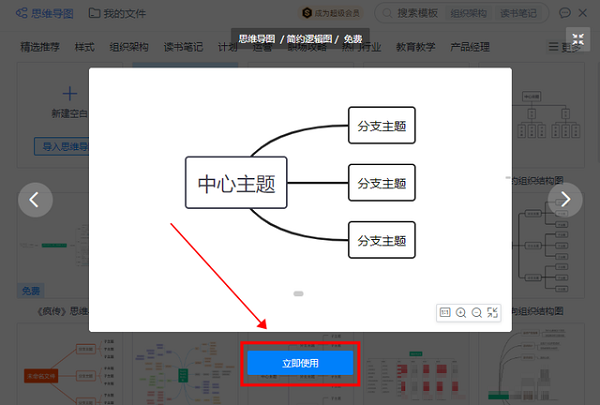Select the 精选推荐 tab
Screen dimensions: 600x405
[x=42, y=47]
